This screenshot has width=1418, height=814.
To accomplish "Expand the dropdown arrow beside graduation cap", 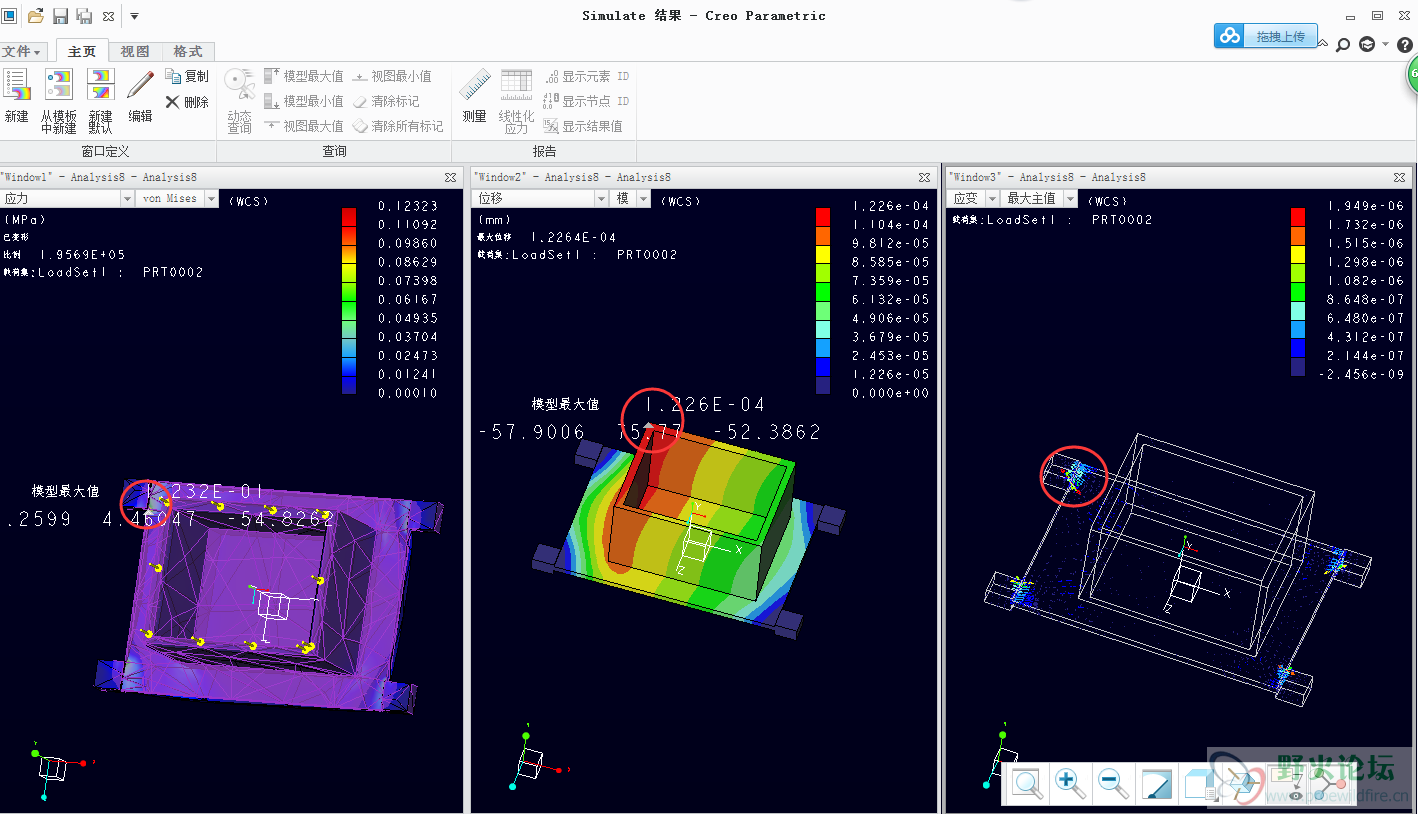I will pyautogui.click(x=1385, y=45).
